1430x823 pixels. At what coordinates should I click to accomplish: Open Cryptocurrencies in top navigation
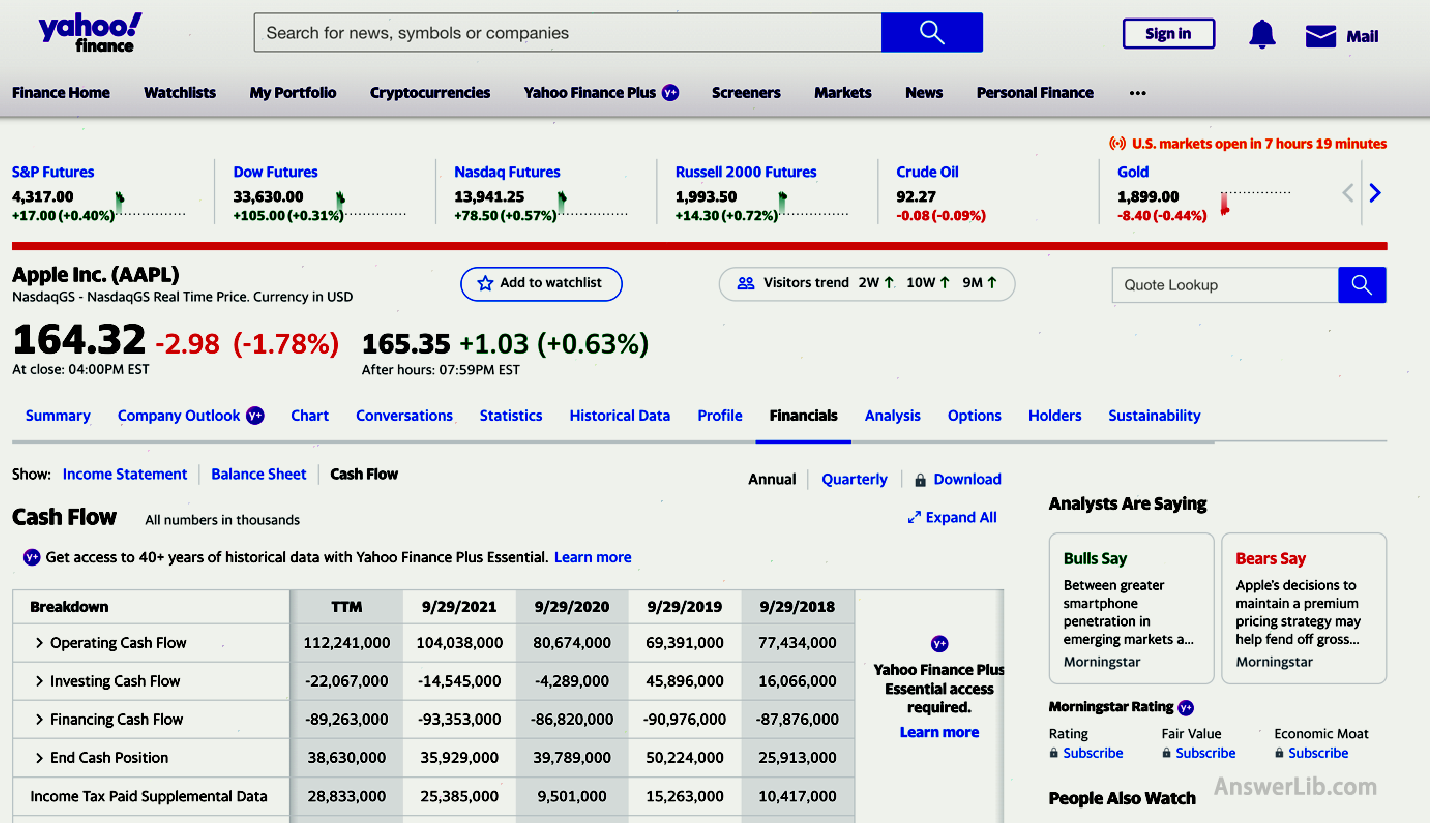click(x=430, y=93)
